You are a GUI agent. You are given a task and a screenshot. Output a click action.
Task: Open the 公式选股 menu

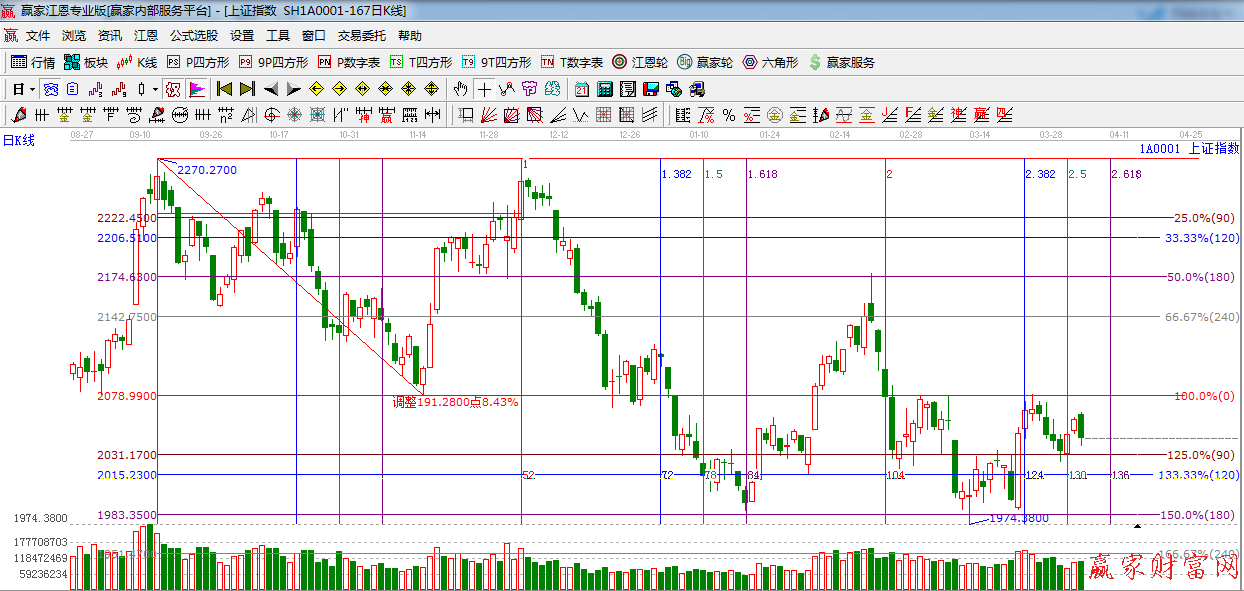coord(193,35)
